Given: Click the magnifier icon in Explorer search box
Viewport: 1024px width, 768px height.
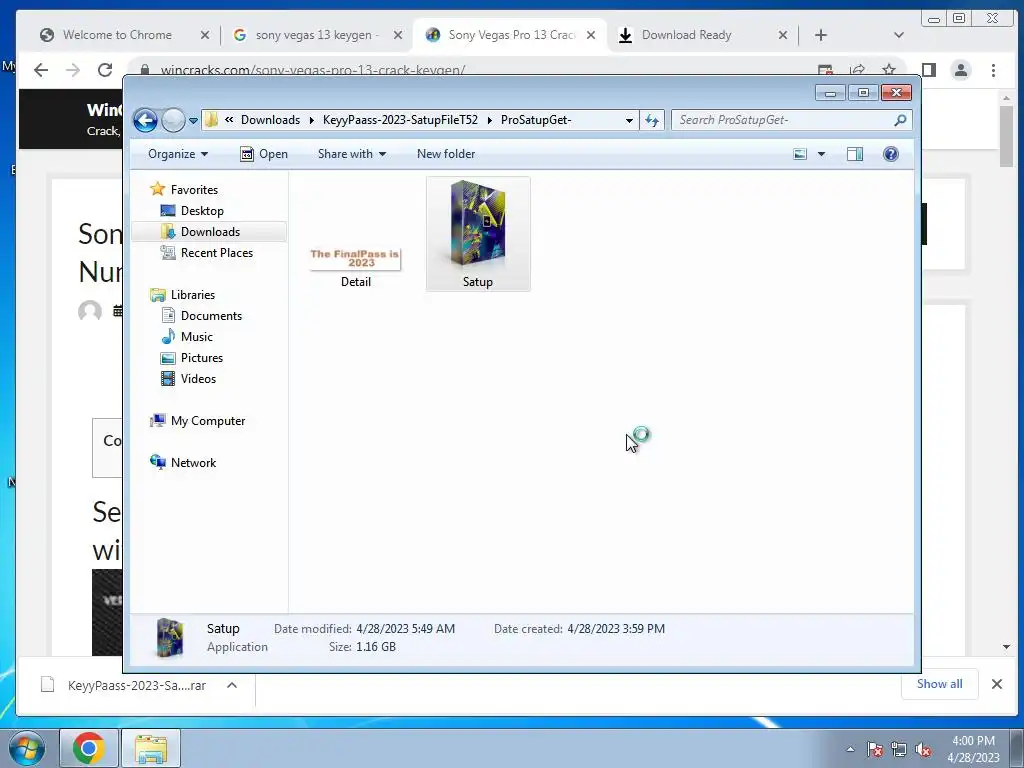Looking at the screenshot, I should [x=901, y=120].
